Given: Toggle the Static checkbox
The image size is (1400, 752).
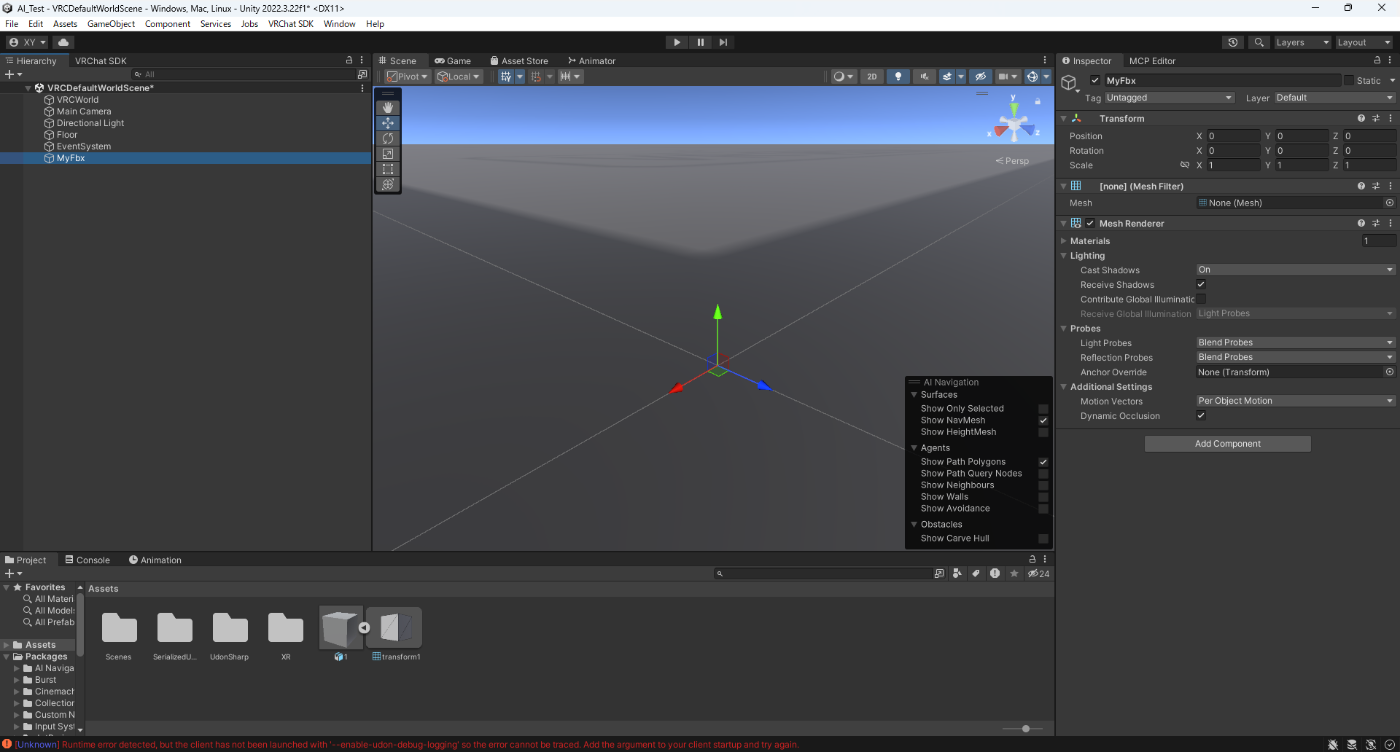Looking at the screenshot, I should (x=1348, y=80).
